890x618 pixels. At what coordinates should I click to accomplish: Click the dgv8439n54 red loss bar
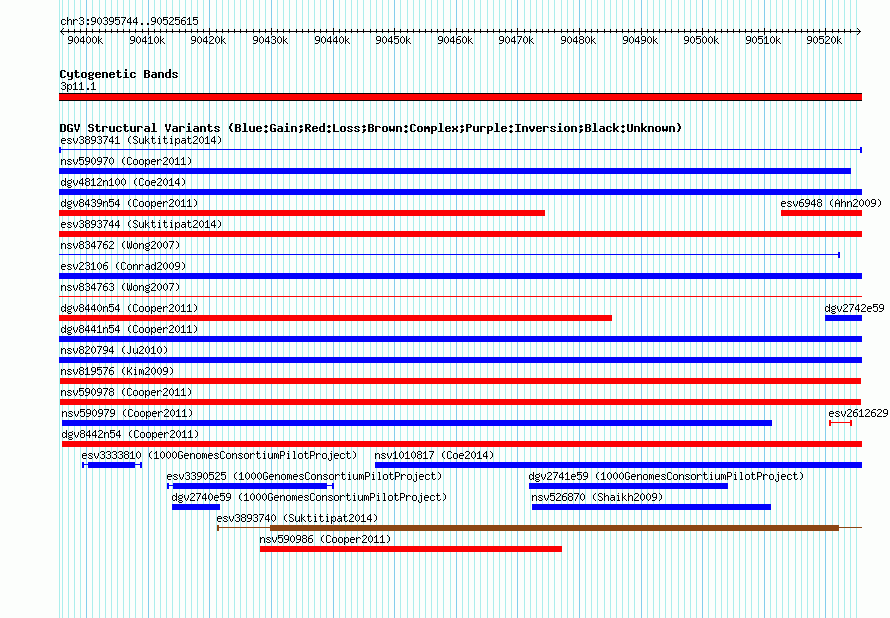pyautogui.click(x=302, y=213)
